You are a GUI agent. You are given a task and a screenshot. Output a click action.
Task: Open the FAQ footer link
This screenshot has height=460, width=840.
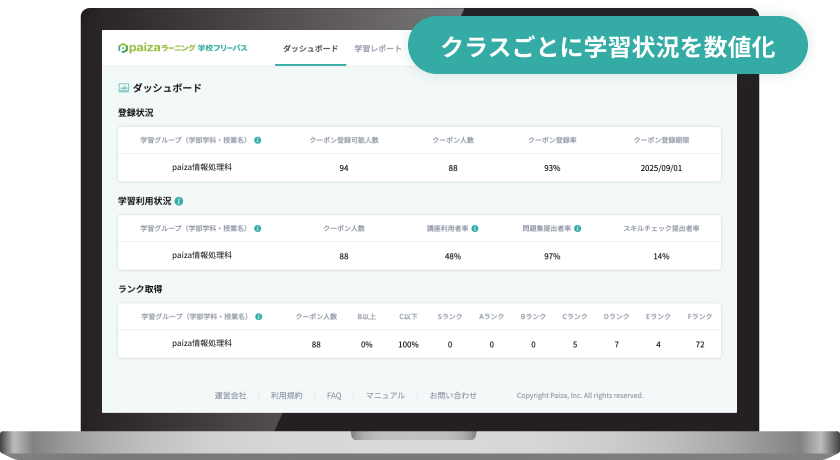[334, 396]
